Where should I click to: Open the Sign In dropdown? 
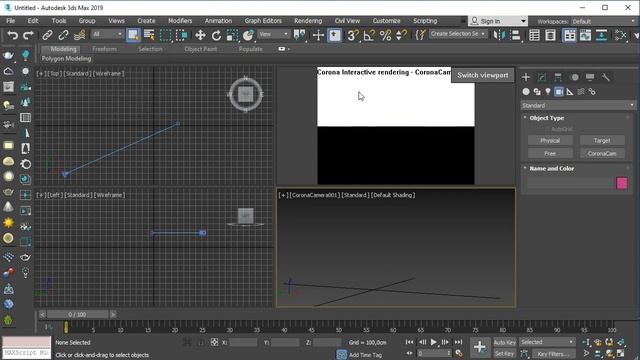click(498, 21)
